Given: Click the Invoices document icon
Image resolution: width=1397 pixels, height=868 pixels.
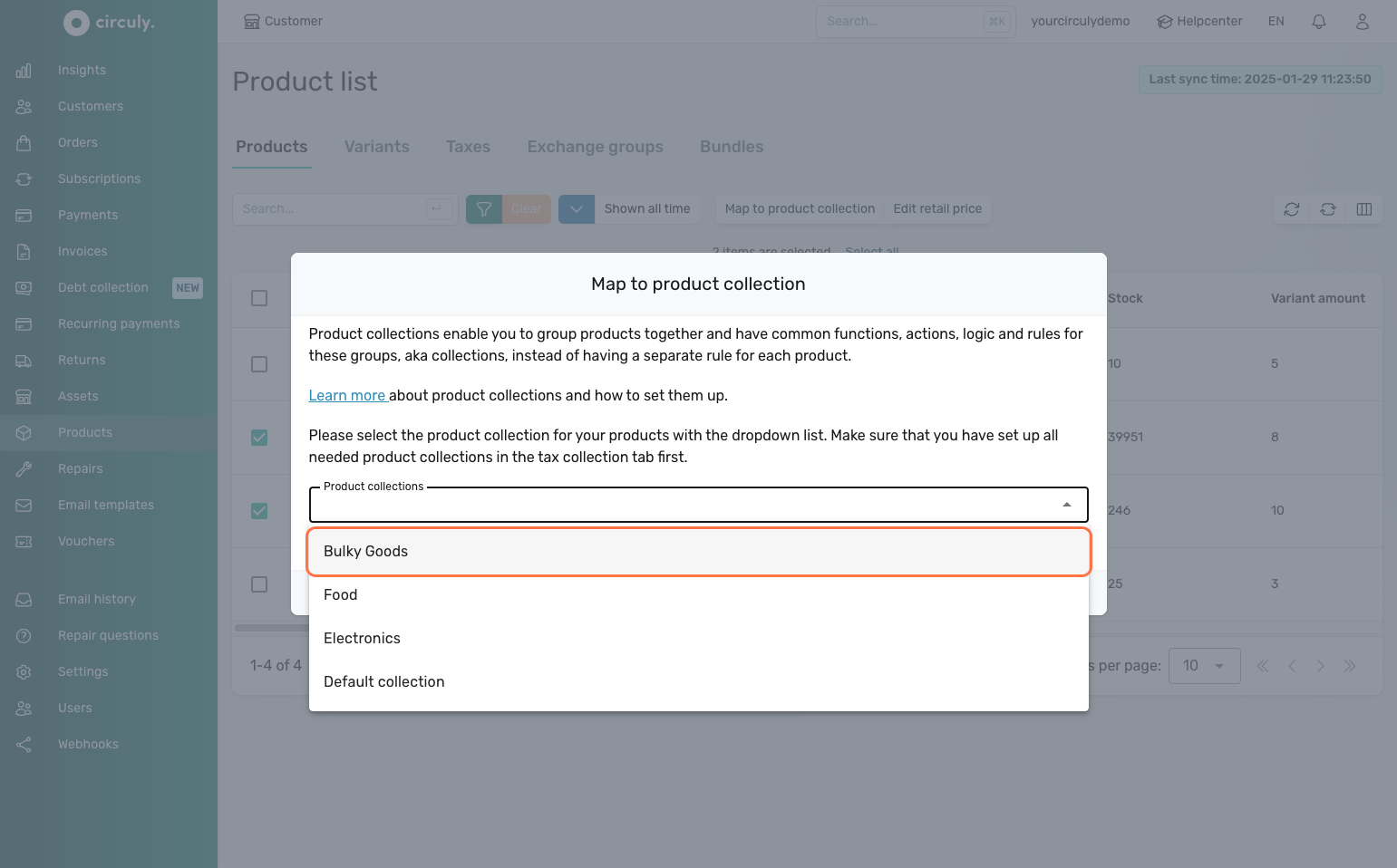Looking at the screenshot, I should click(x=24, y=251).
